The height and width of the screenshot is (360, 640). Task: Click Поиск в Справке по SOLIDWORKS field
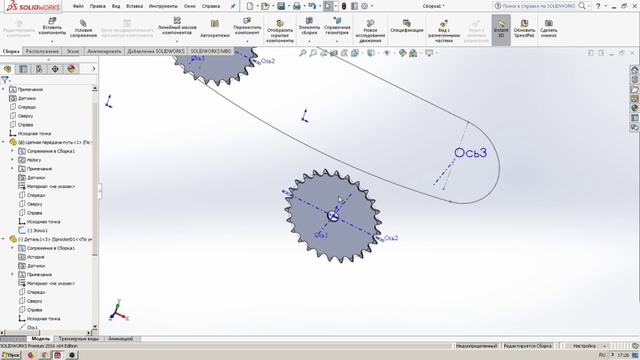538,6
